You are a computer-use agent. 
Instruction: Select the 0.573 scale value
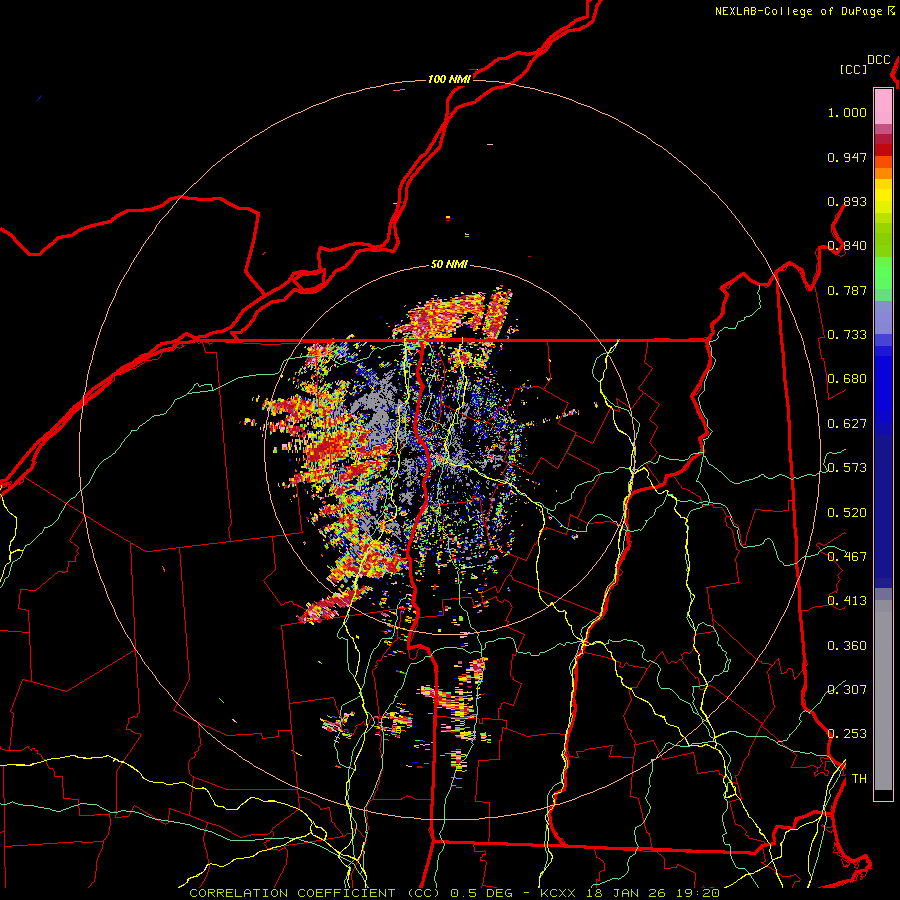847,468
